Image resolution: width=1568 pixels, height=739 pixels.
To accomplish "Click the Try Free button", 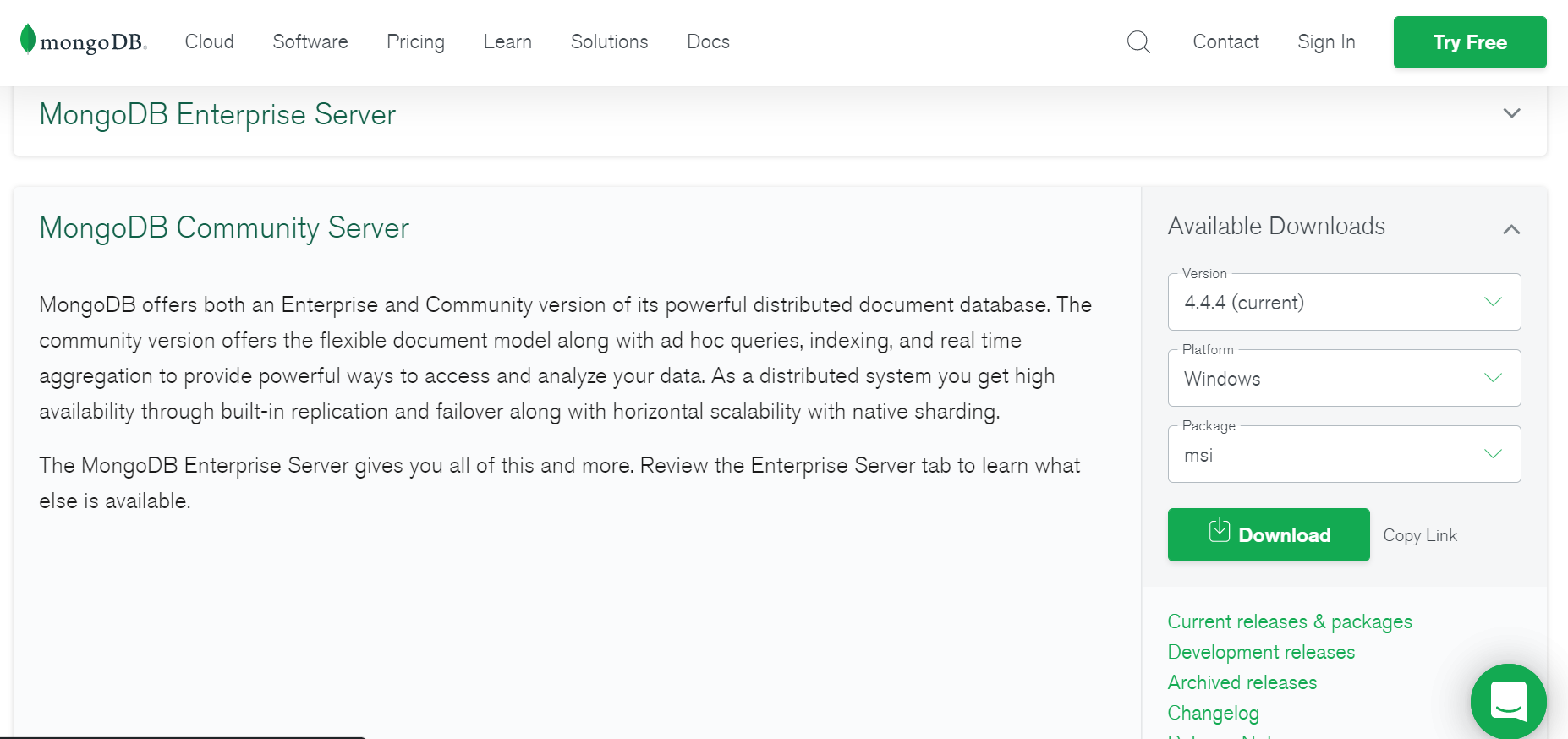I will click(1470, 42).
